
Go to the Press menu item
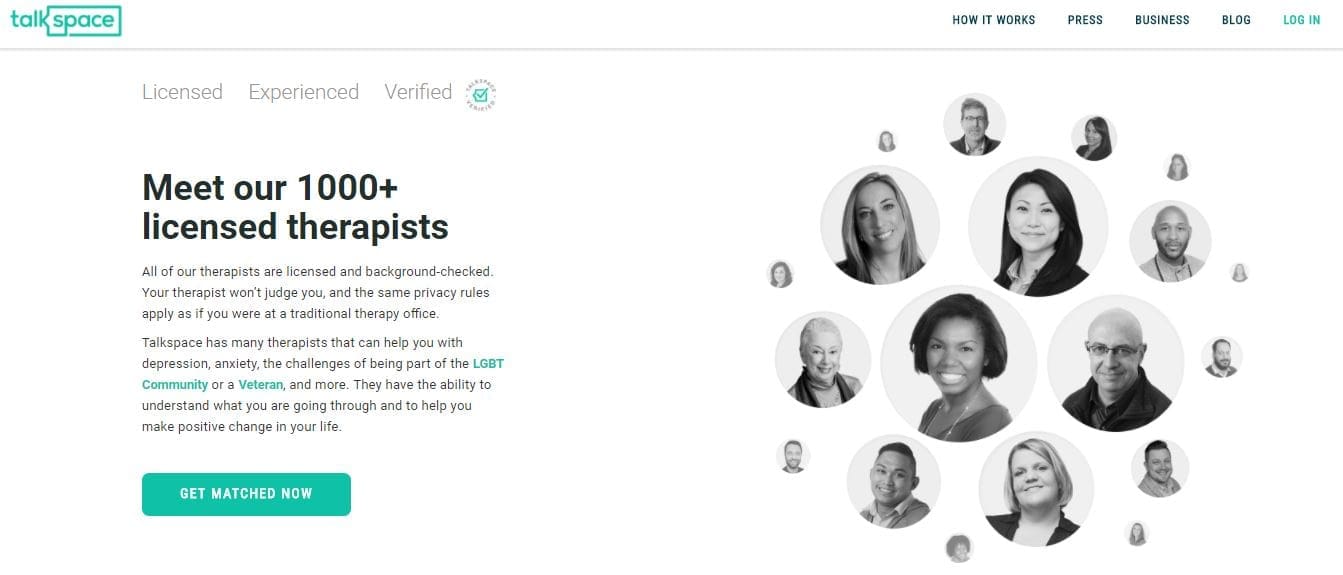1085,20
